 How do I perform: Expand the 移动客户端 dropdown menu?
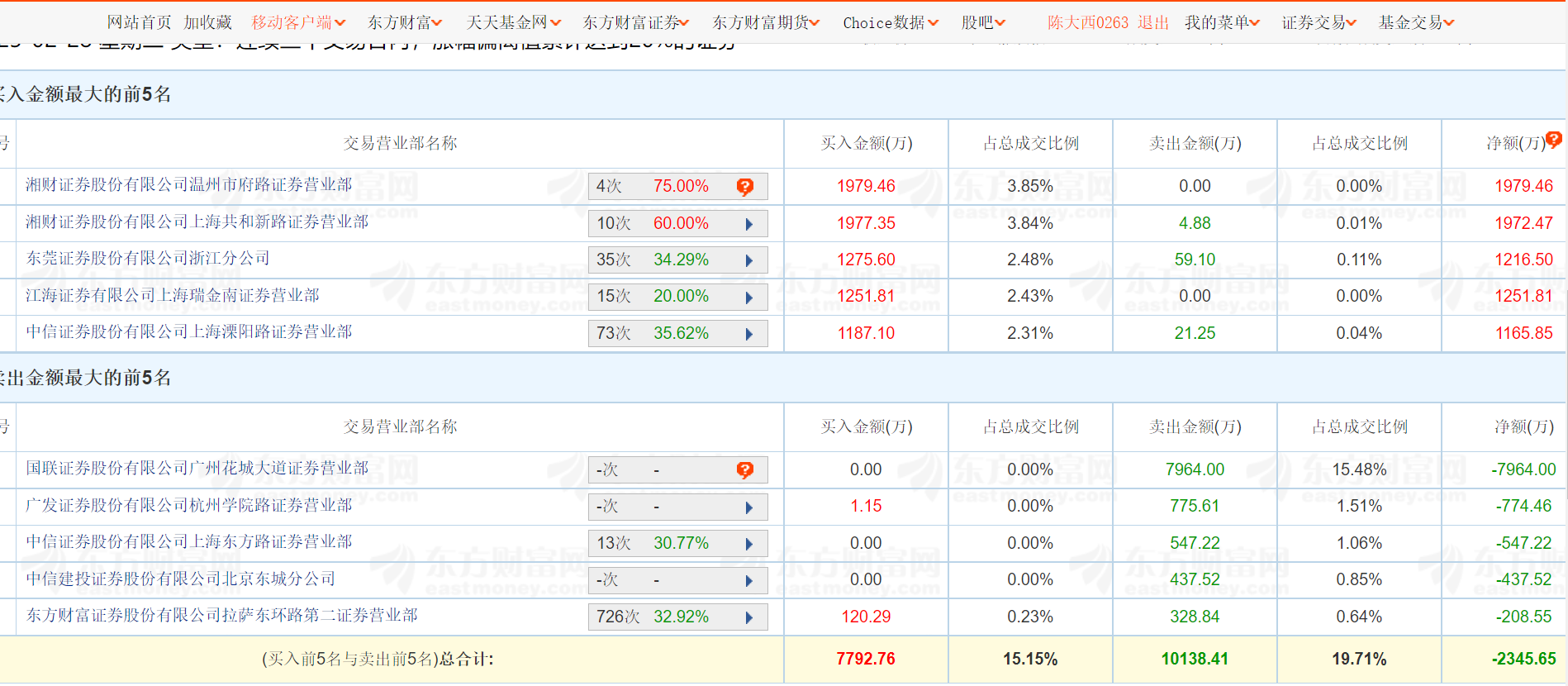298,22
